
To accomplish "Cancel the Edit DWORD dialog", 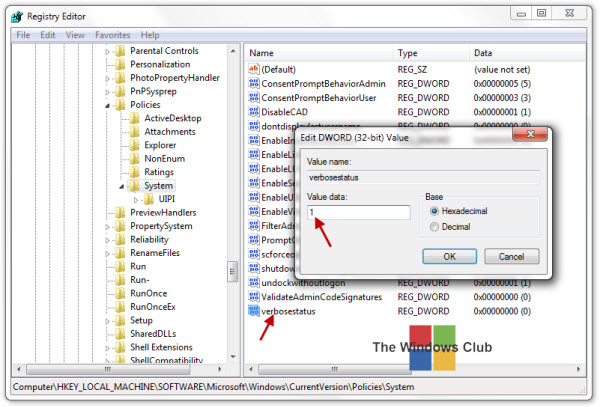I will (x=512, y=256).
